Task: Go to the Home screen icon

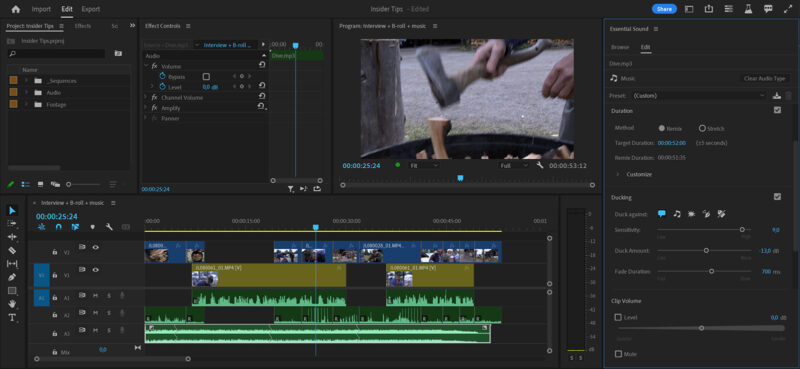Action: 16,9
